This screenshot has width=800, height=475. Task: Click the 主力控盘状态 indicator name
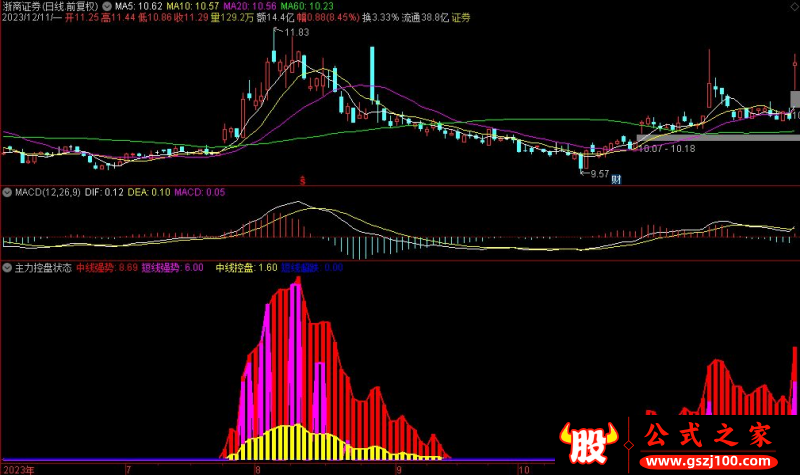pos(43,268)
